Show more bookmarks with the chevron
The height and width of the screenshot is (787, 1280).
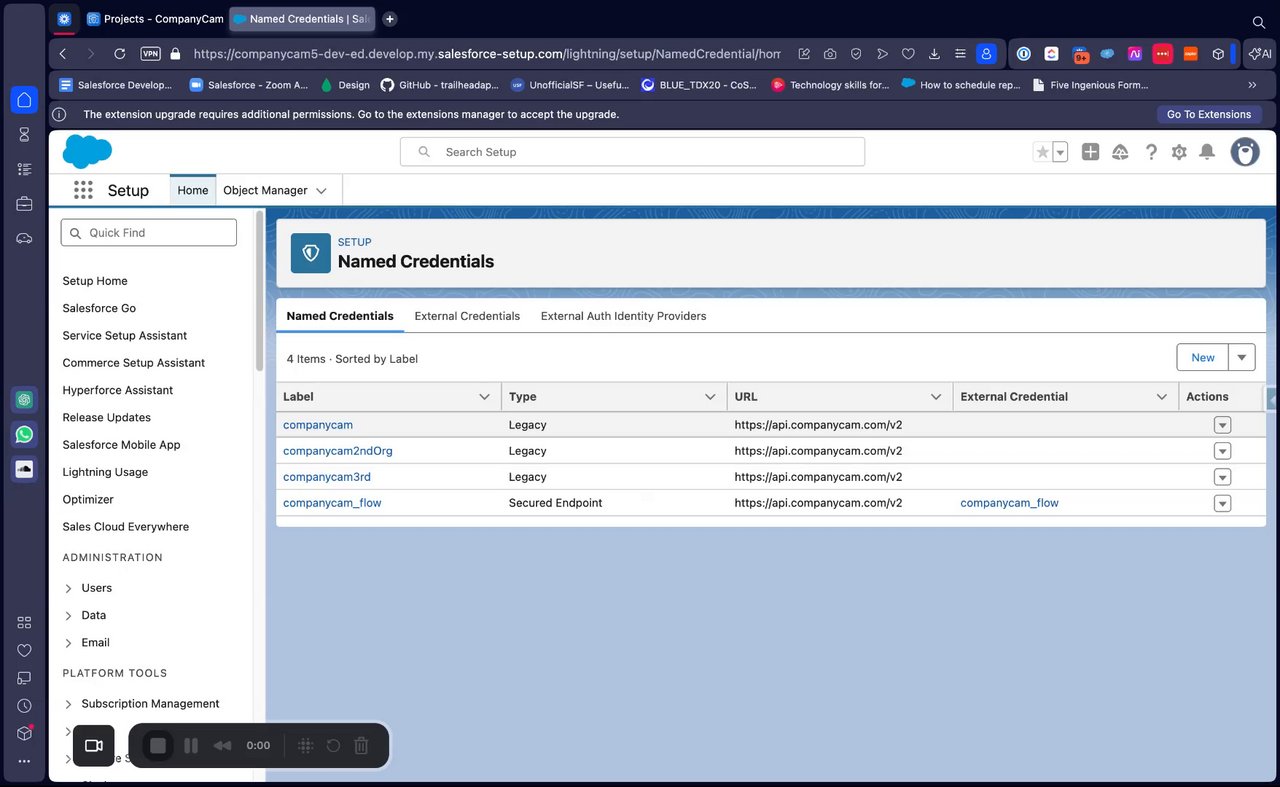click(1252, 85)
